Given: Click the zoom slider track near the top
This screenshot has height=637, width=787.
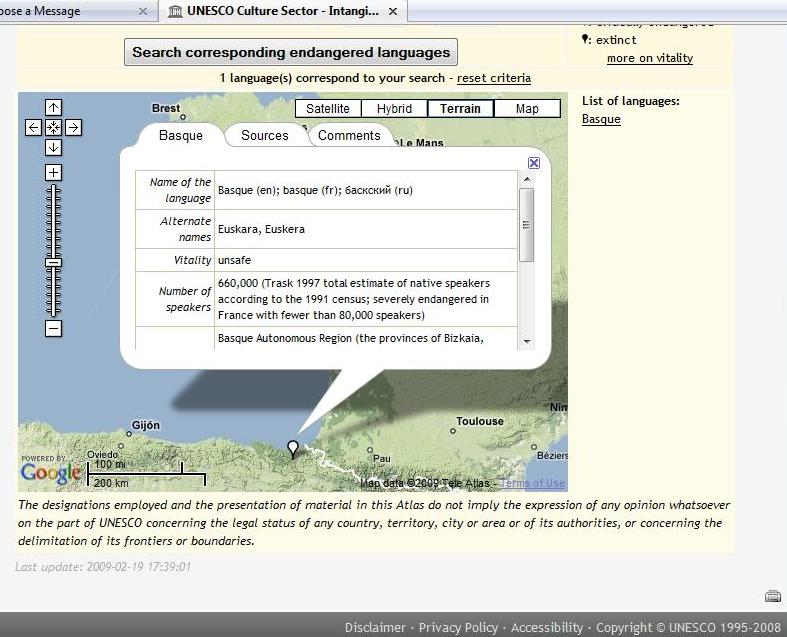Looking at the screenshot, I should pyautogui.click(x=53, y=193).
